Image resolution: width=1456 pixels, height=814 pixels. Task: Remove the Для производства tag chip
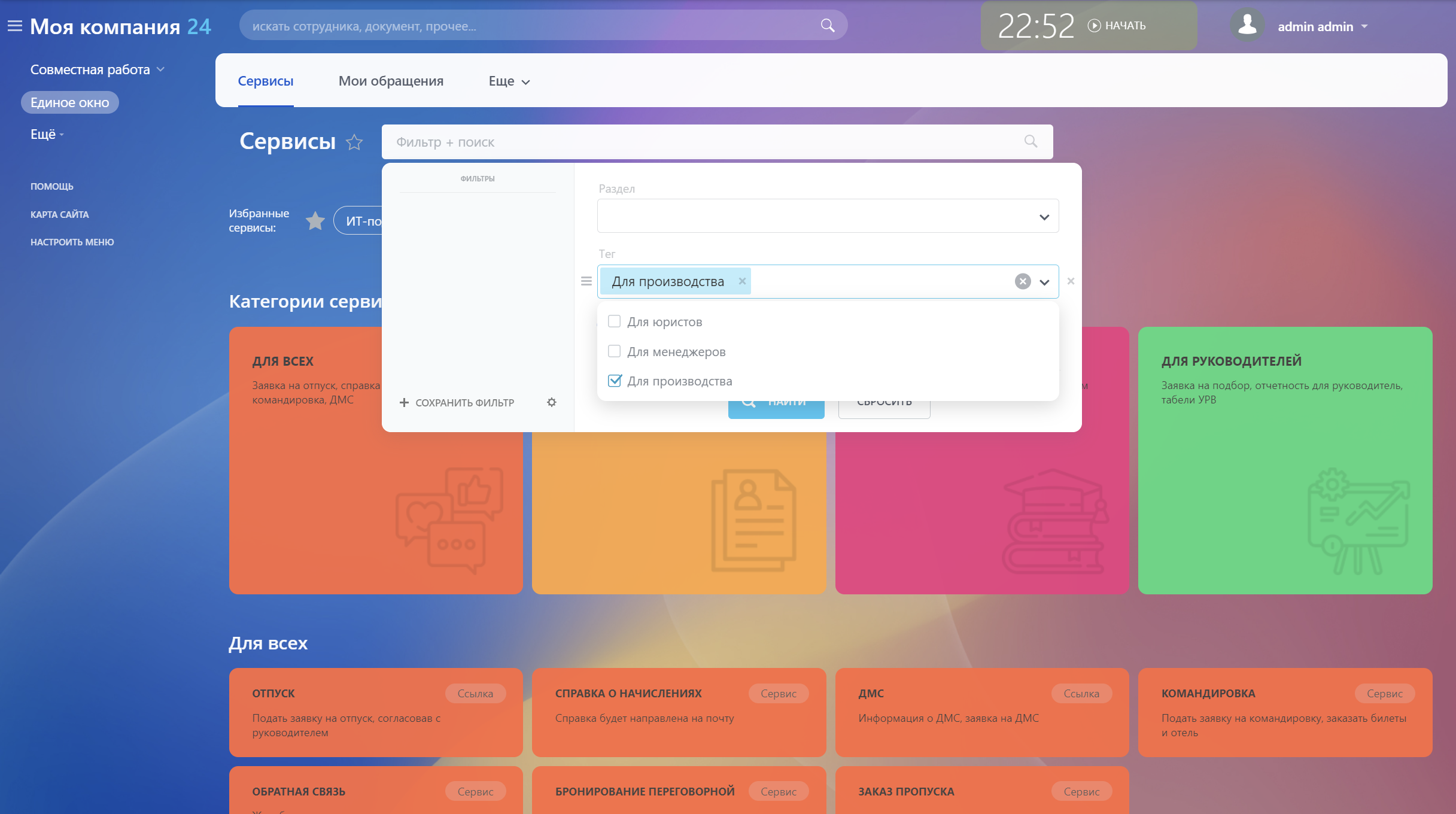coord(742,281)
